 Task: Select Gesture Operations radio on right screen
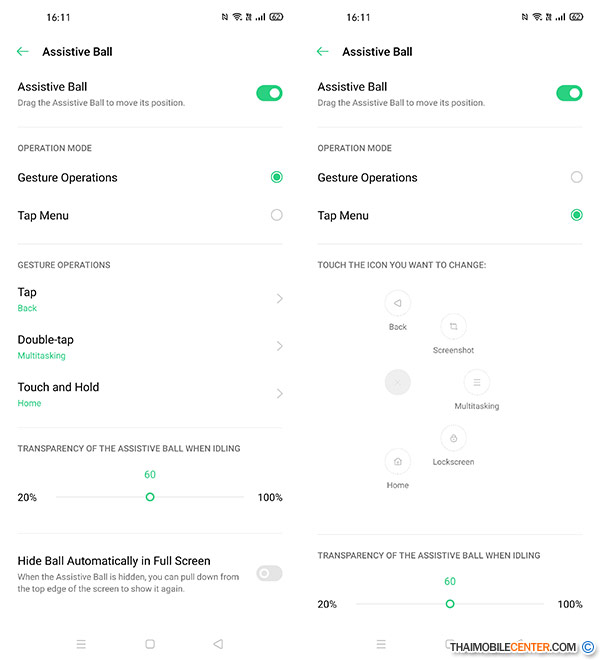tap(576, 177)
